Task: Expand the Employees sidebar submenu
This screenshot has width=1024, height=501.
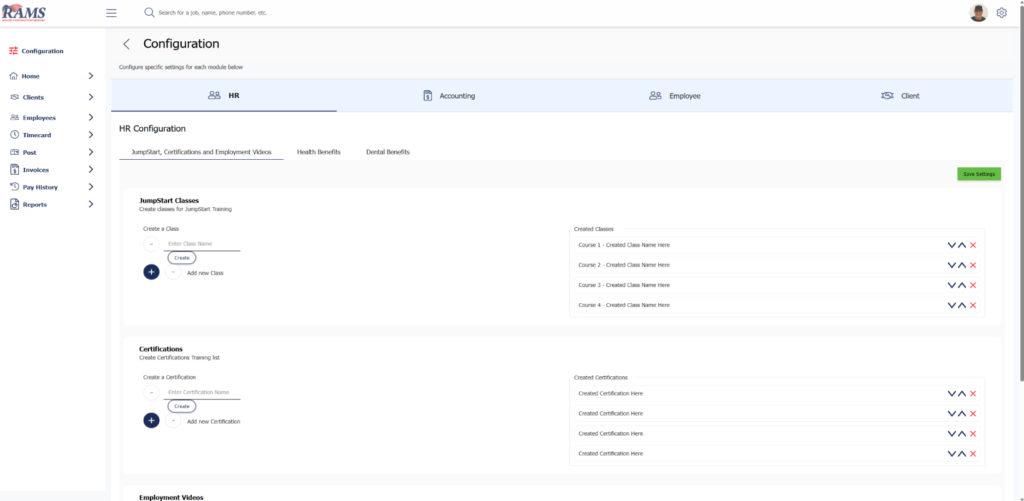Action: [90, 117]
